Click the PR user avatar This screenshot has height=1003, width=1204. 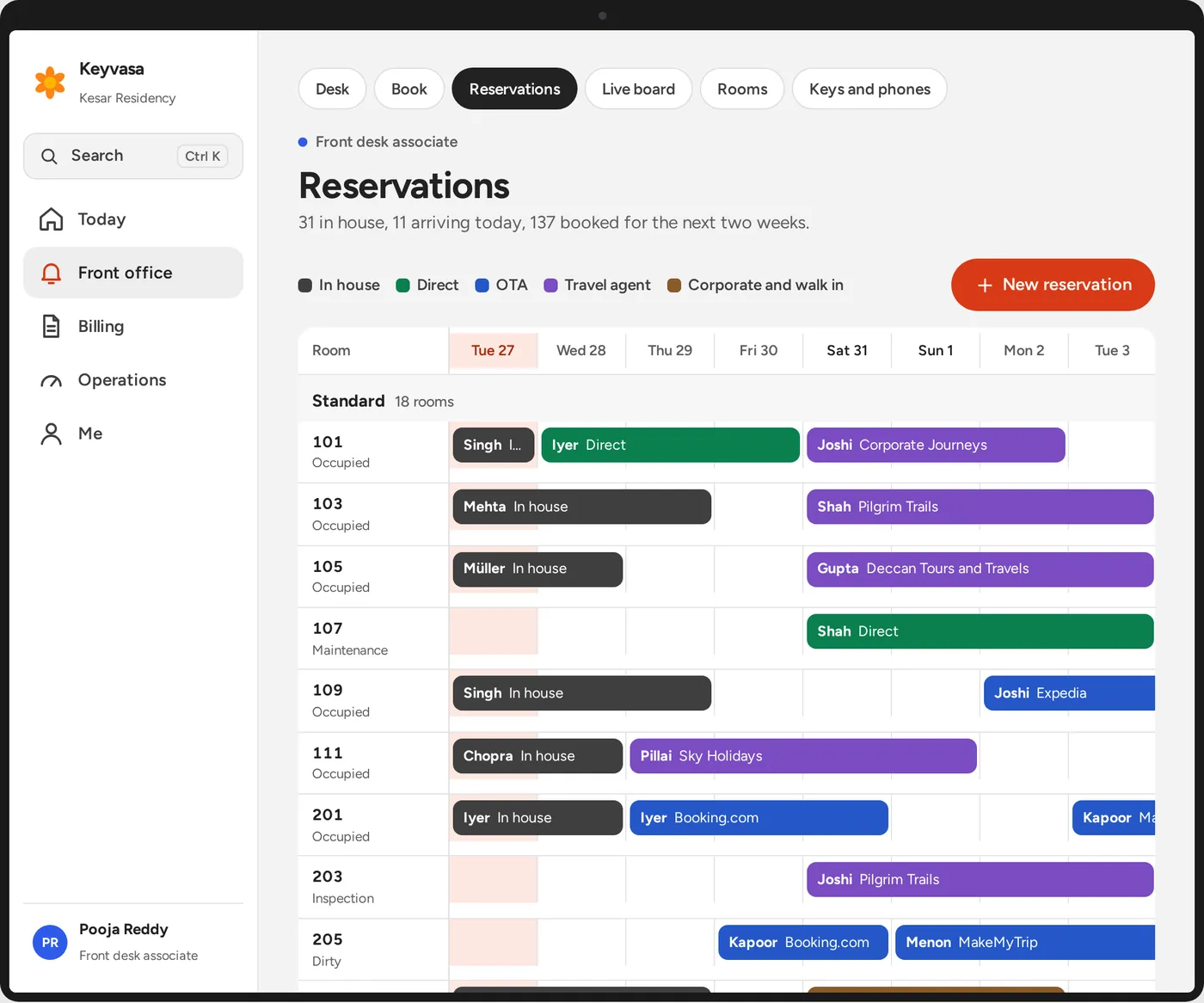(50, 943)
